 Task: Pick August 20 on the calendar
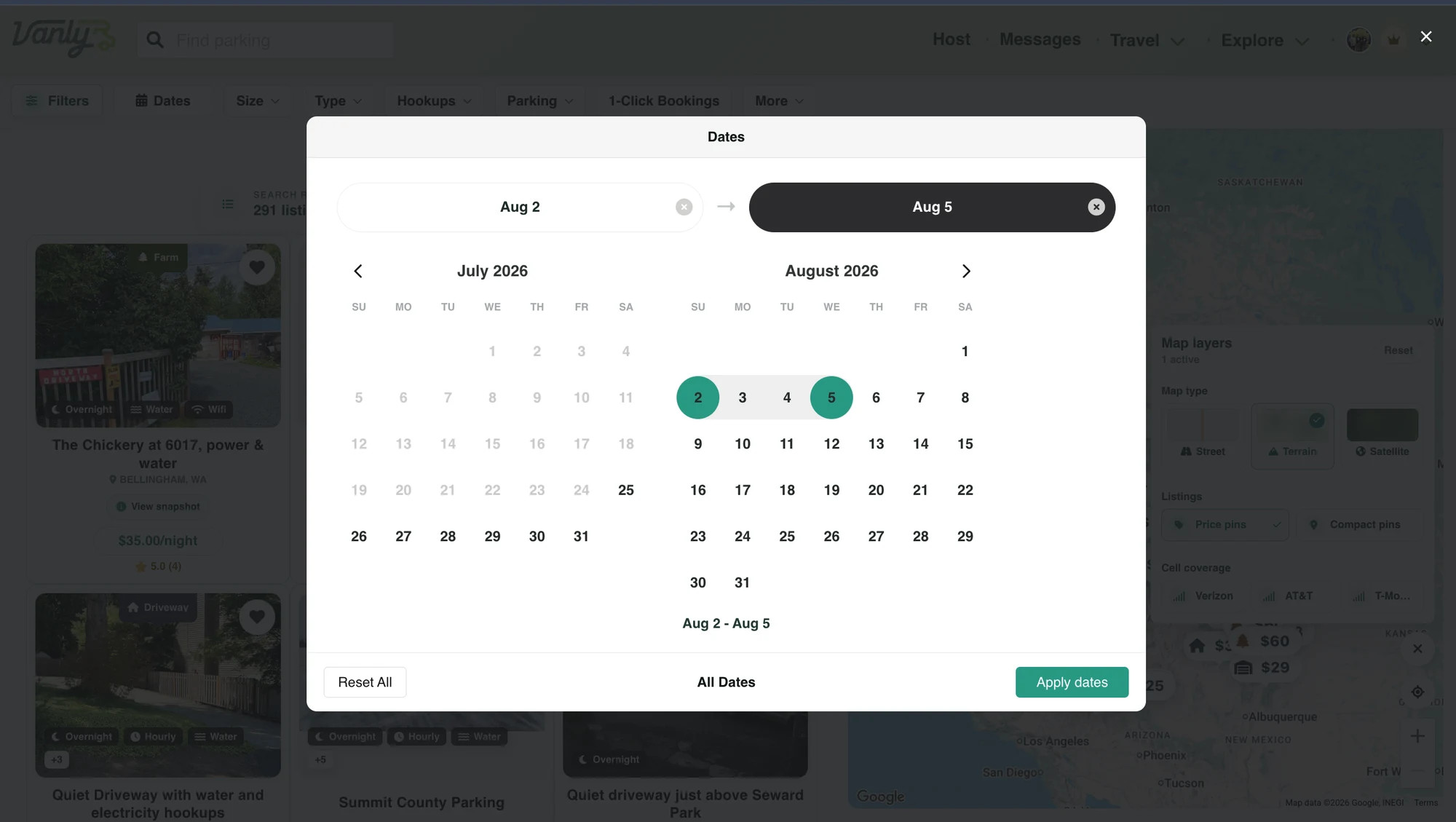pos(876,490)
